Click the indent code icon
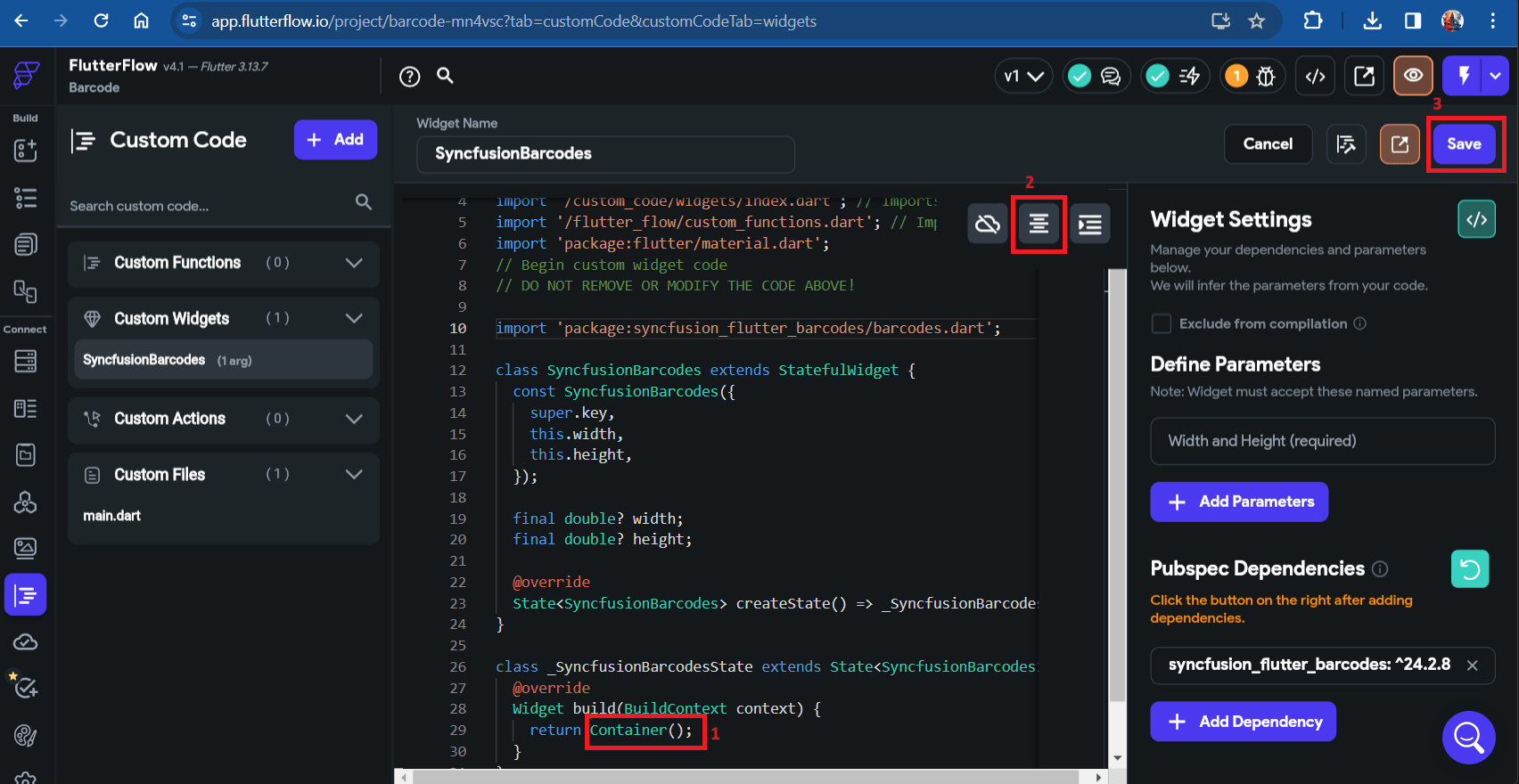The width and height of the screenshot is (1519, 784). tap(1090, 224)
